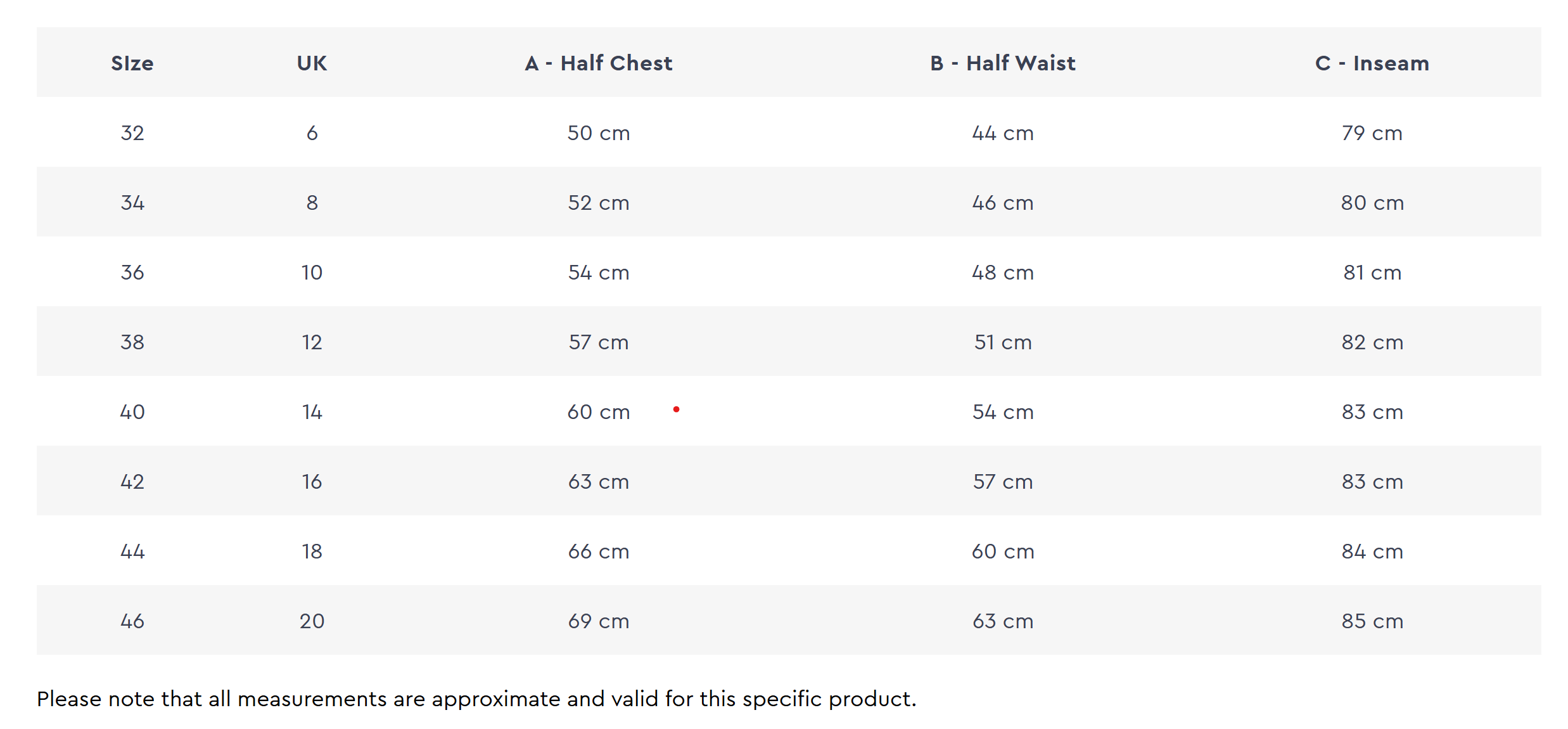This screenshot has width=1568, height=729.
Task: Click the UK column header
Action: [x=312, y=63]
